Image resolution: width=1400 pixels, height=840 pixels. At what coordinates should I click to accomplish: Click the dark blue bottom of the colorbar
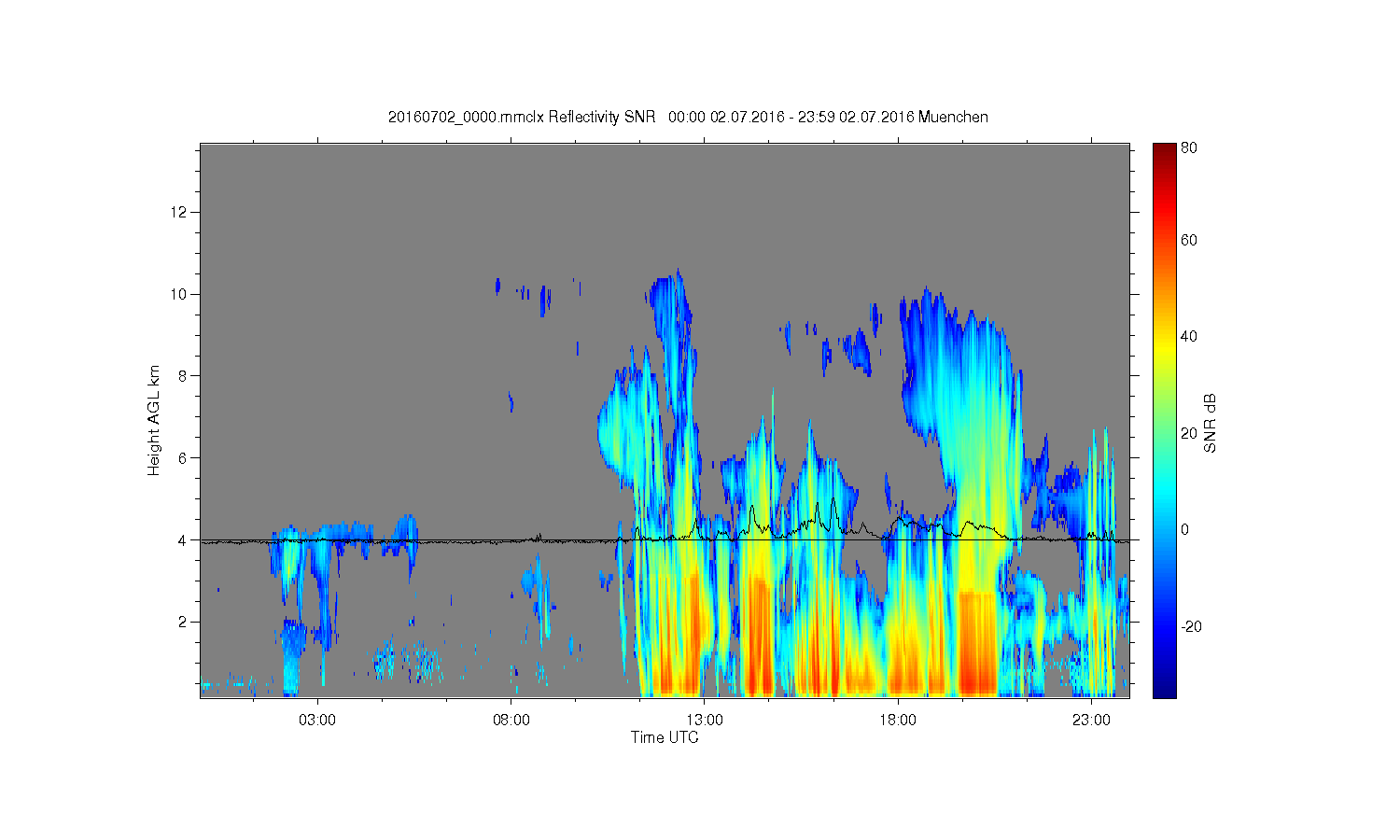(1164, 686)
